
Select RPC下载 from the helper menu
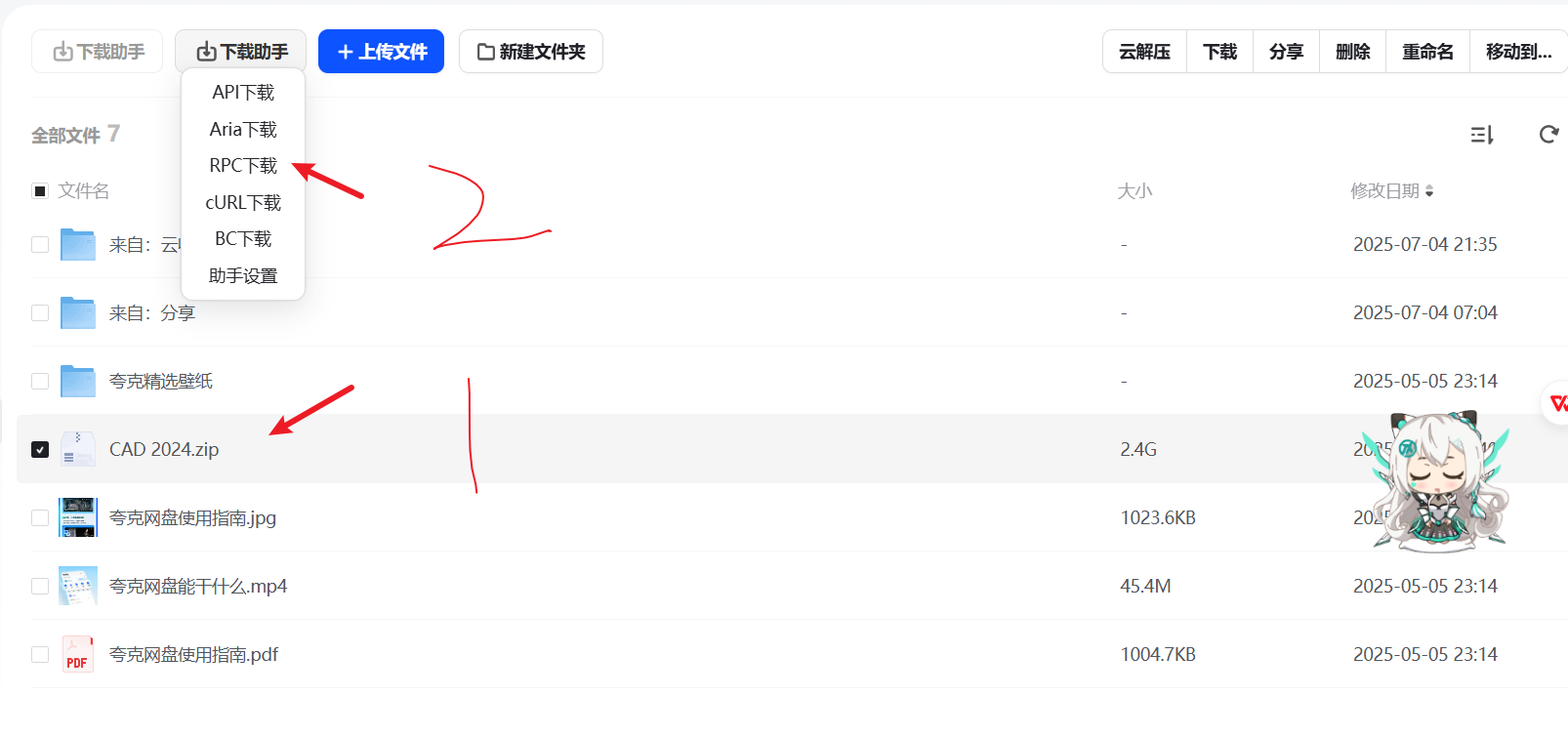tap(243, 166)
